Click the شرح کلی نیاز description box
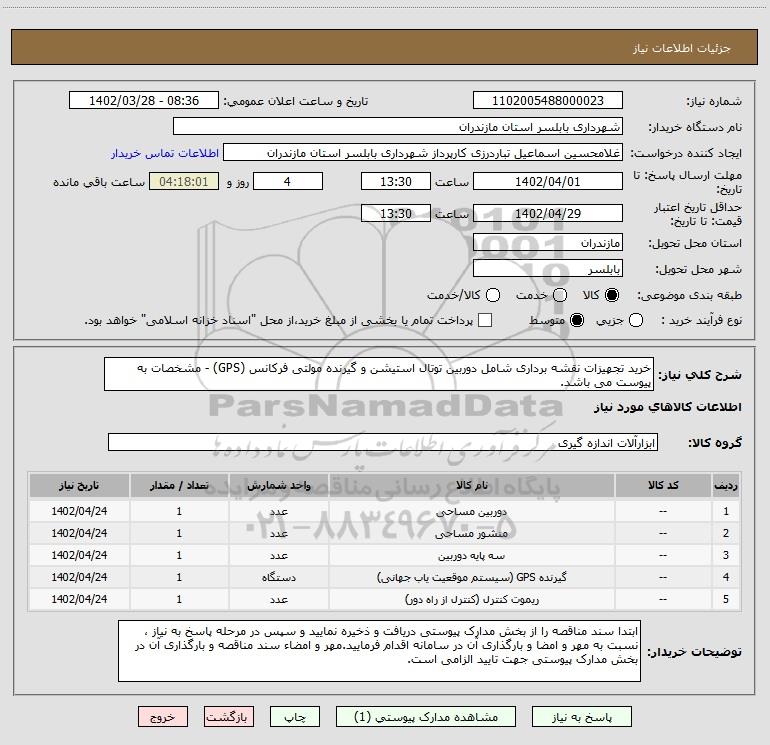This screenshot has height=745, width=770. coord(379,374)
